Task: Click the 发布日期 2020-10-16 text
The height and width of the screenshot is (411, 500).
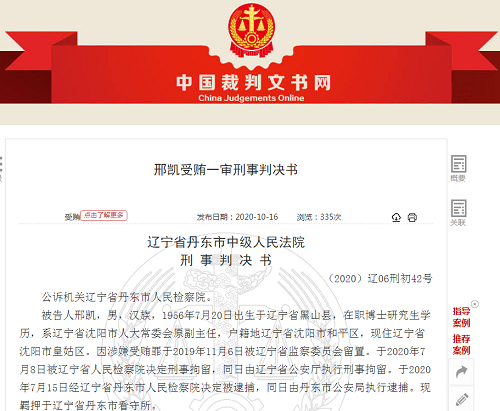Action: [x=237, y=217]
